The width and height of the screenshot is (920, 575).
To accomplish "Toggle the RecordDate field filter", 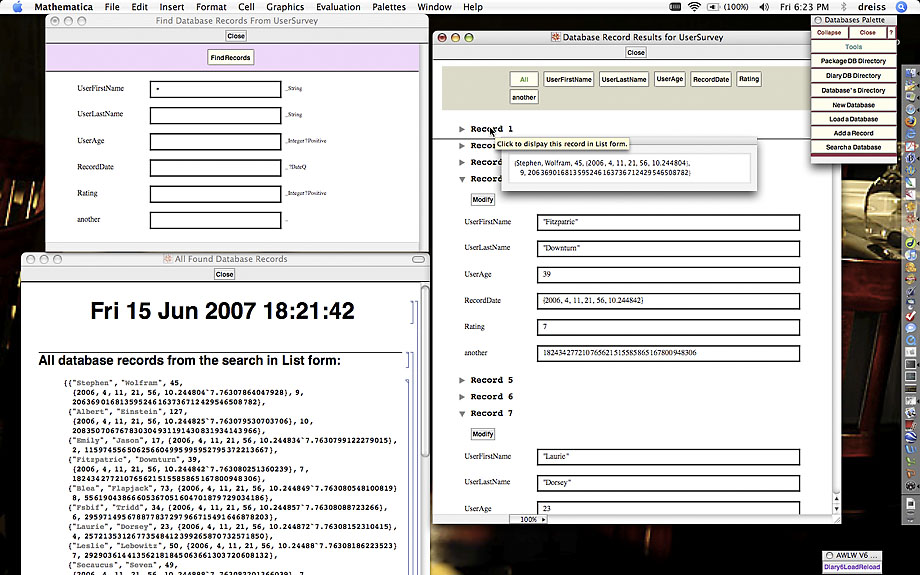I will (710, 79).
